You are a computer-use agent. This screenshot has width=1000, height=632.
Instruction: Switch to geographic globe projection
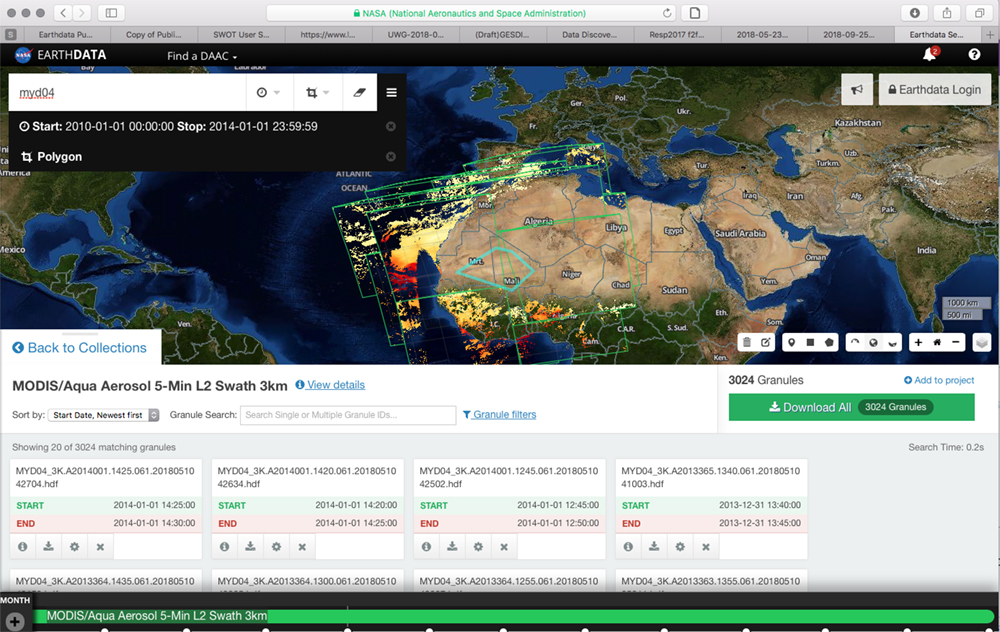pos(873,342)
